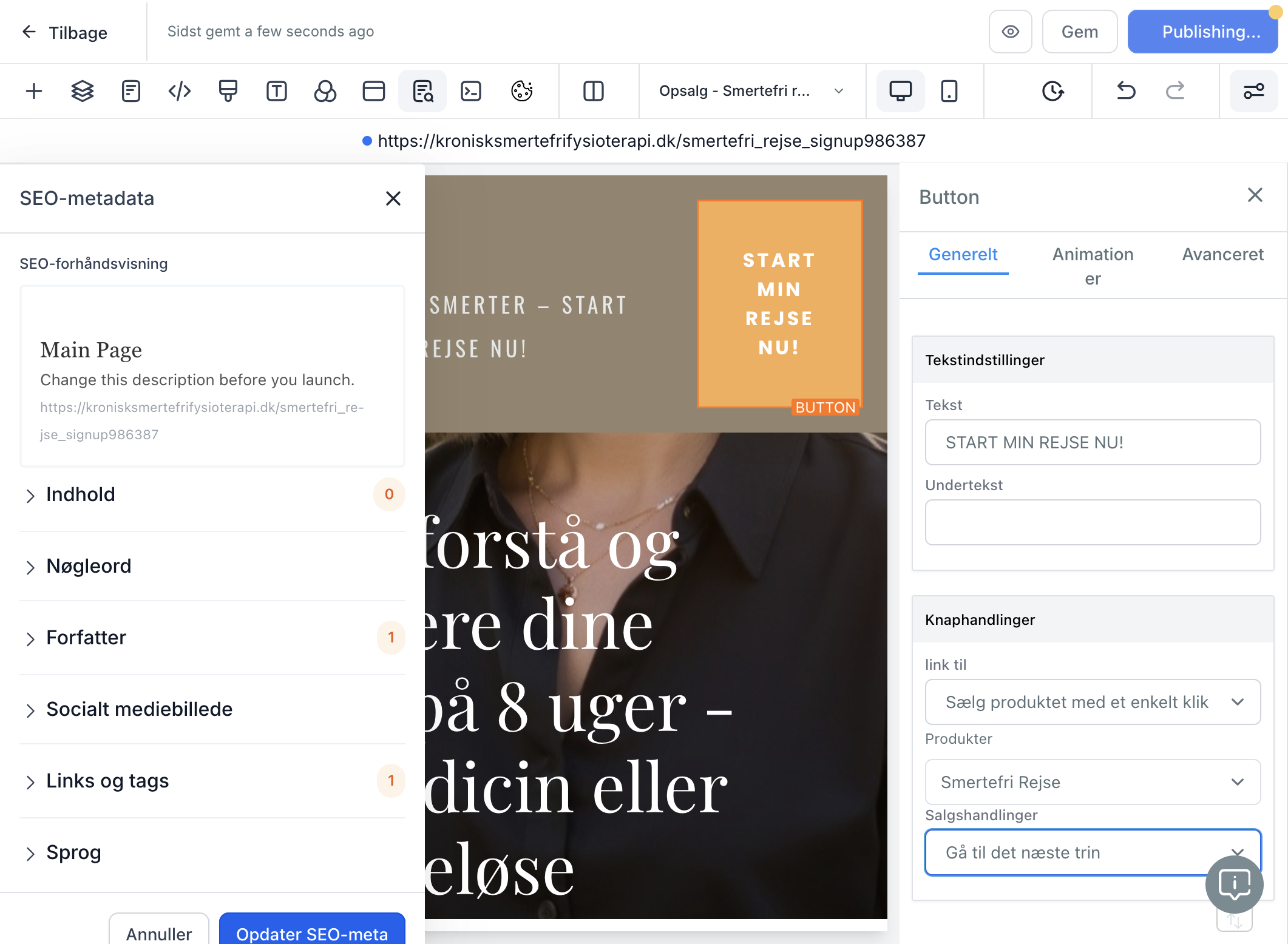Toggle the split column layout icon

594,91
